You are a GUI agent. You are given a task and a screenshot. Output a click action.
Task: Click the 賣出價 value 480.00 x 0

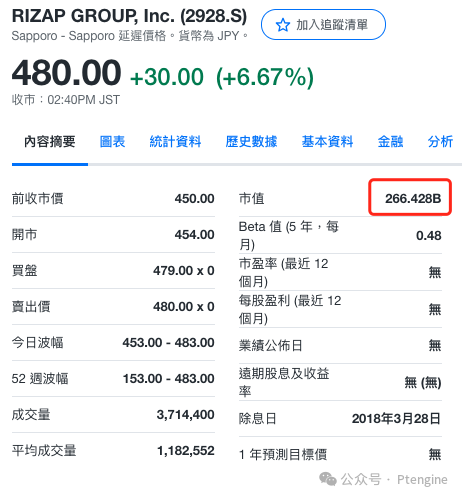point(184,307)
